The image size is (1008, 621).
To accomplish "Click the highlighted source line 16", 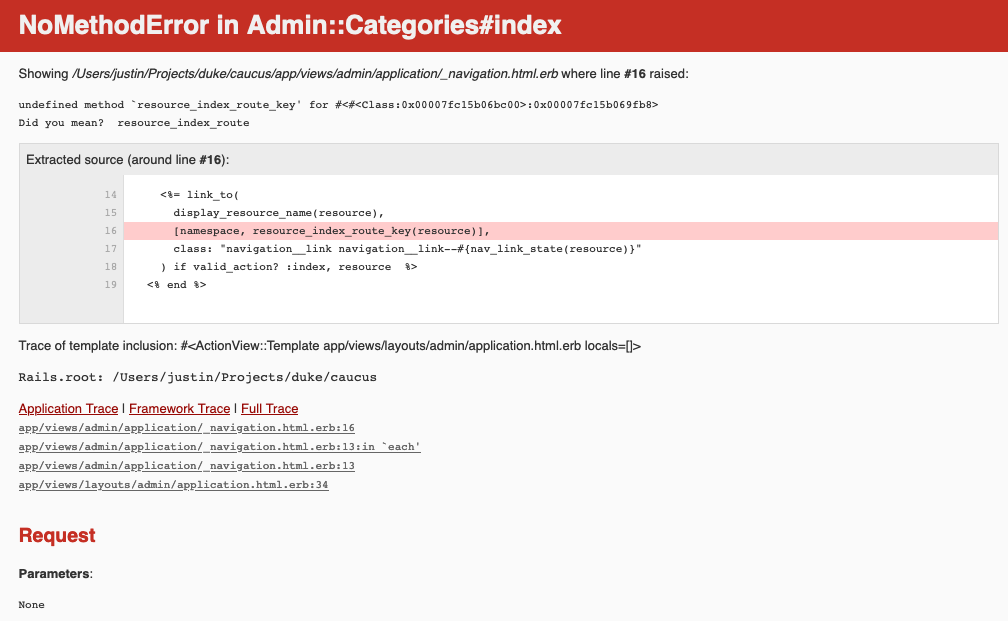I will tap(561, 231).
